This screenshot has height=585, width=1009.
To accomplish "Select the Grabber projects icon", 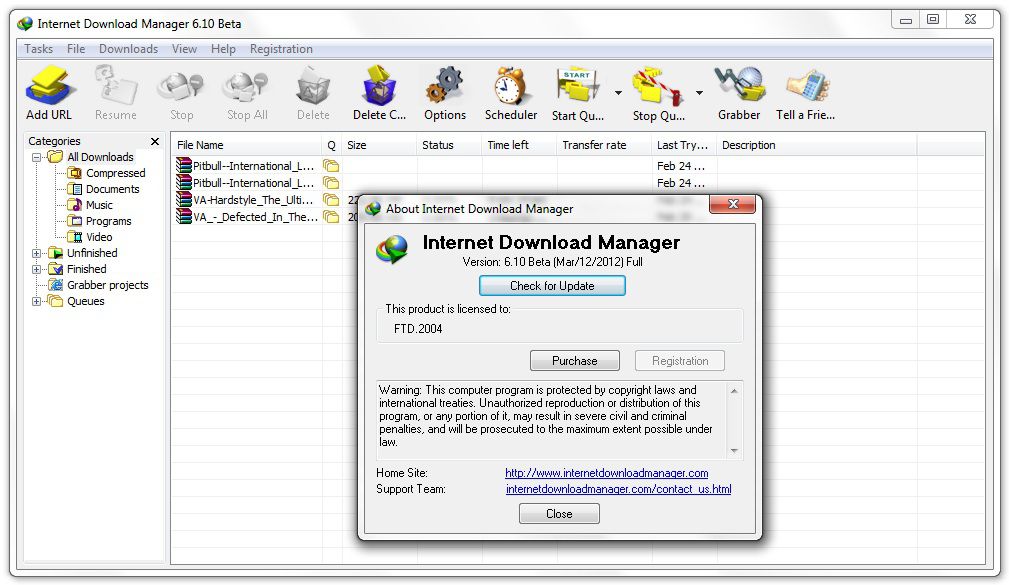I will coord(56,285).
